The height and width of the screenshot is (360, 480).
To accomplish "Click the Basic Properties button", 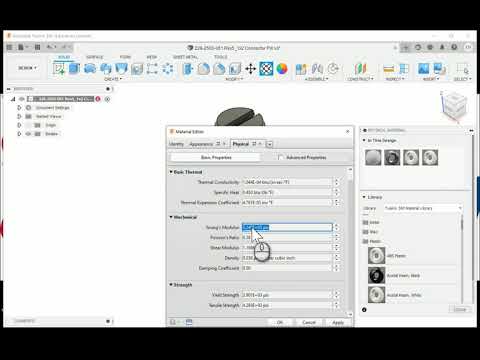I will pyautogui.click(x=216, y=157).
